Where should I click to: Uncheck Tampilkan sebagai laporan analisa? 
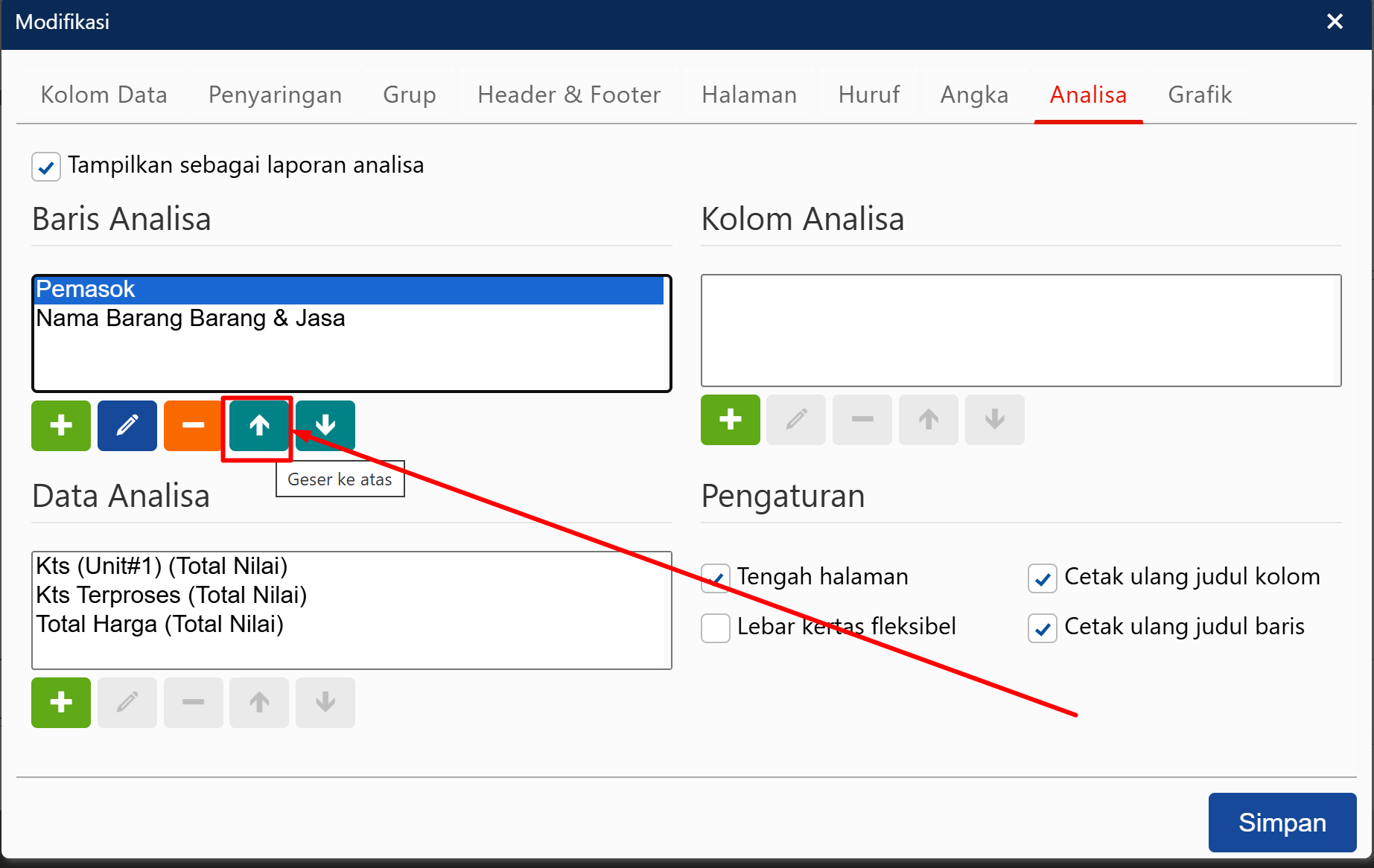point(46,167)
